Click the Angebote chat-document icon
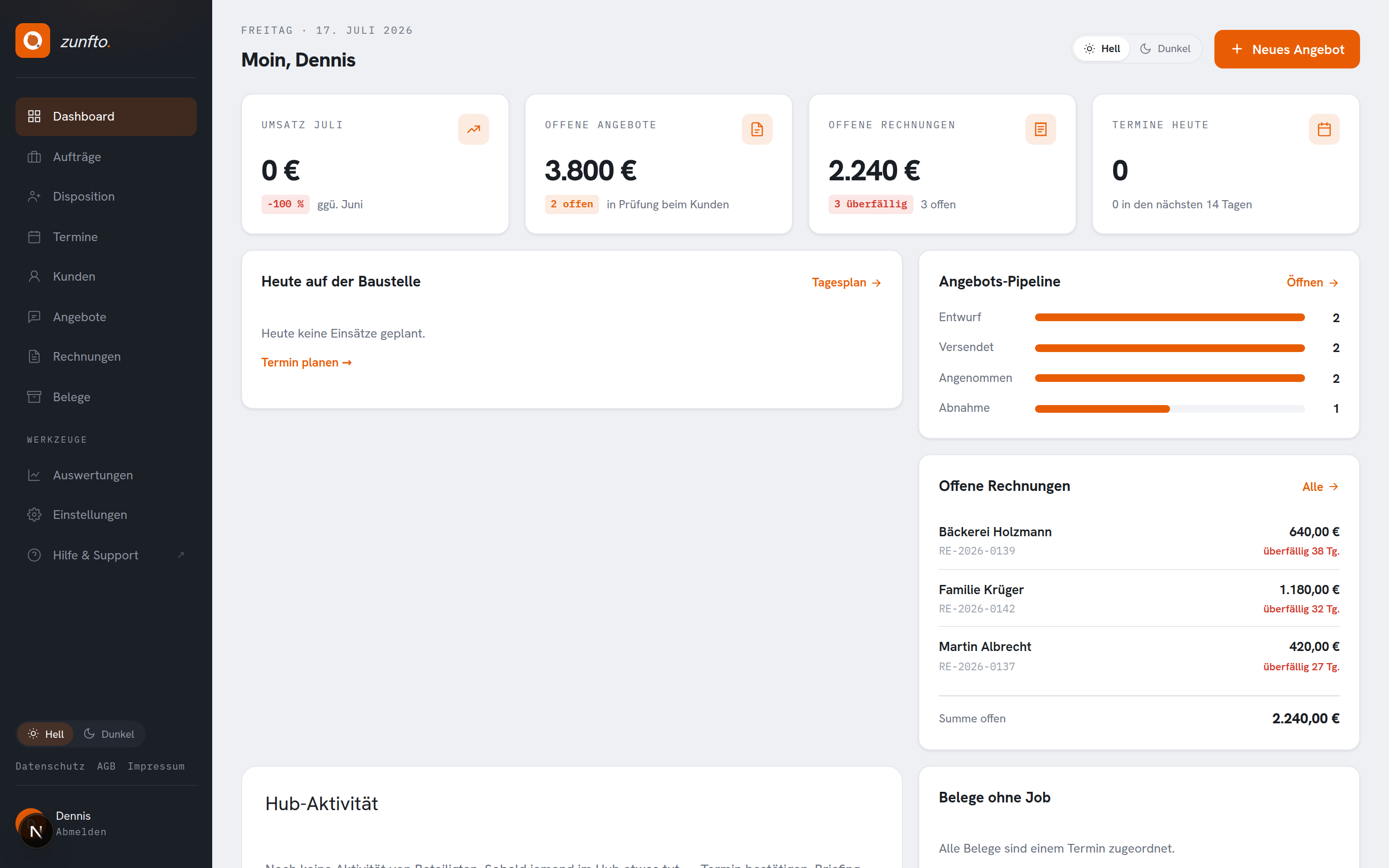This screenshot has width=1389, height=868. (x=34, y=317)
